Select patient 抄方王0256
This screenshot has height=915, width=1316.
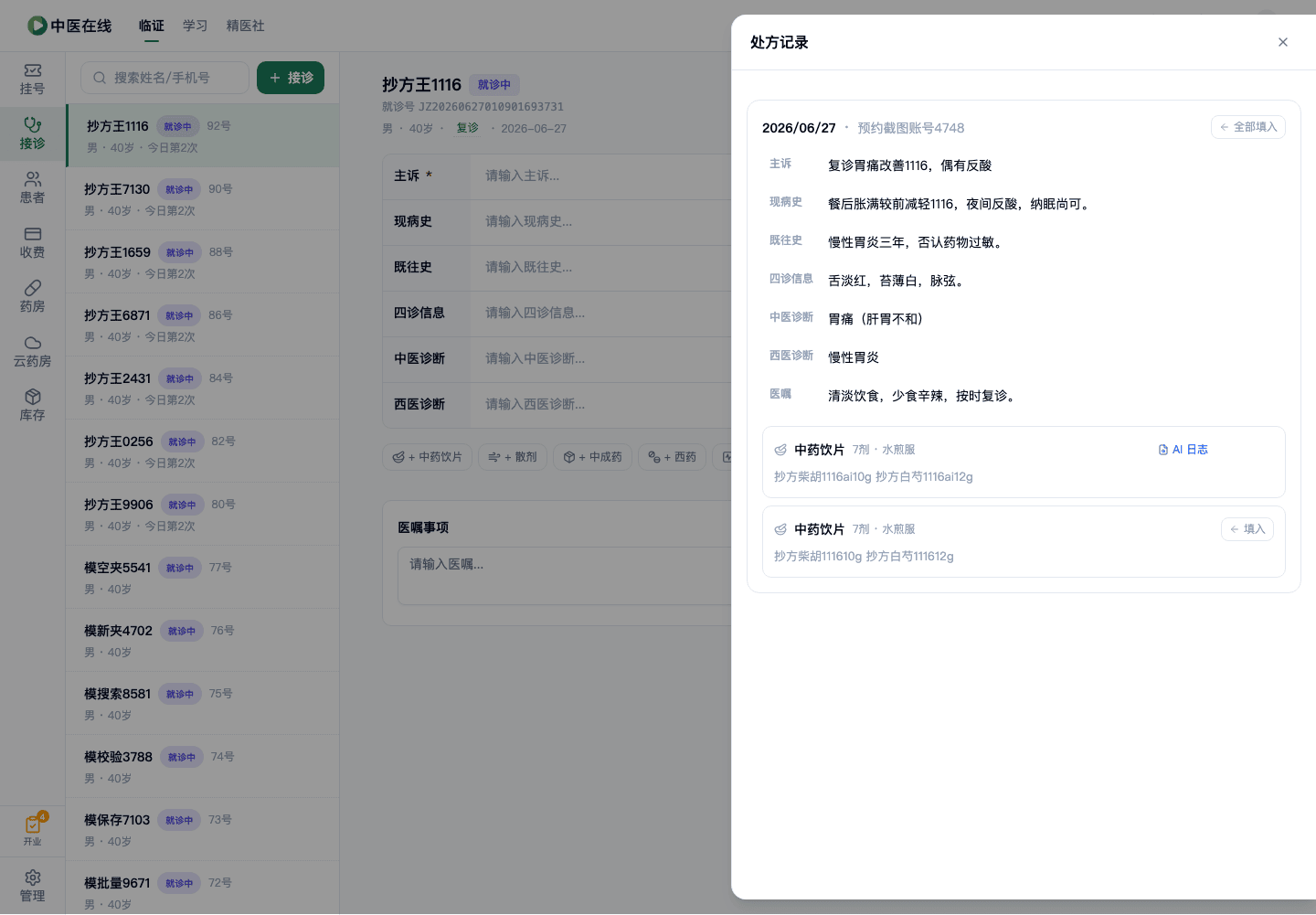point(203,452)
